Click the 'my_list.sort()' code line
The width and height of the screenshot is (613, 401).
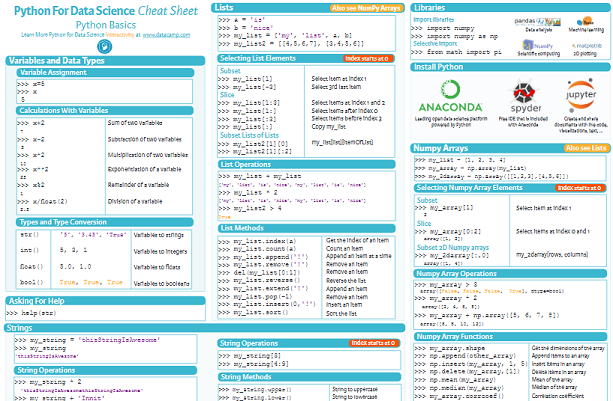coord(253,313)
